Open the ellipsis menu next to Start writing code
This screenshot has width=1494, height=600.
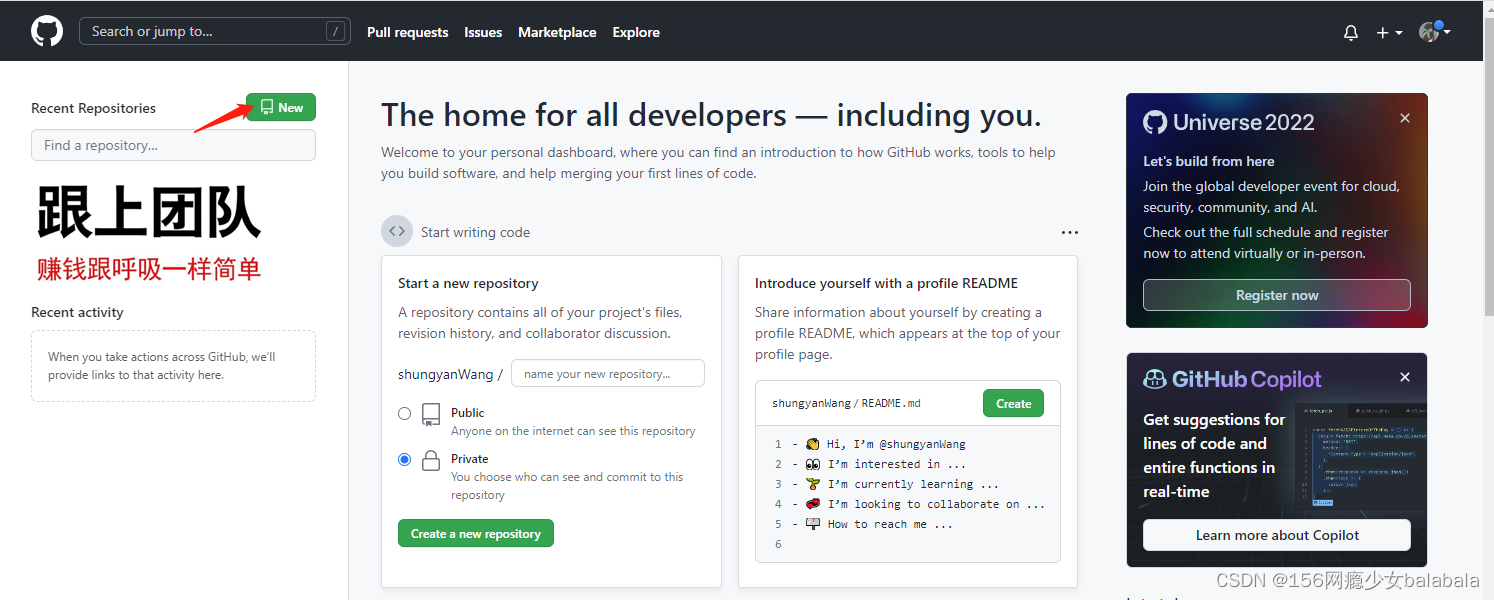pos(1069,231)
